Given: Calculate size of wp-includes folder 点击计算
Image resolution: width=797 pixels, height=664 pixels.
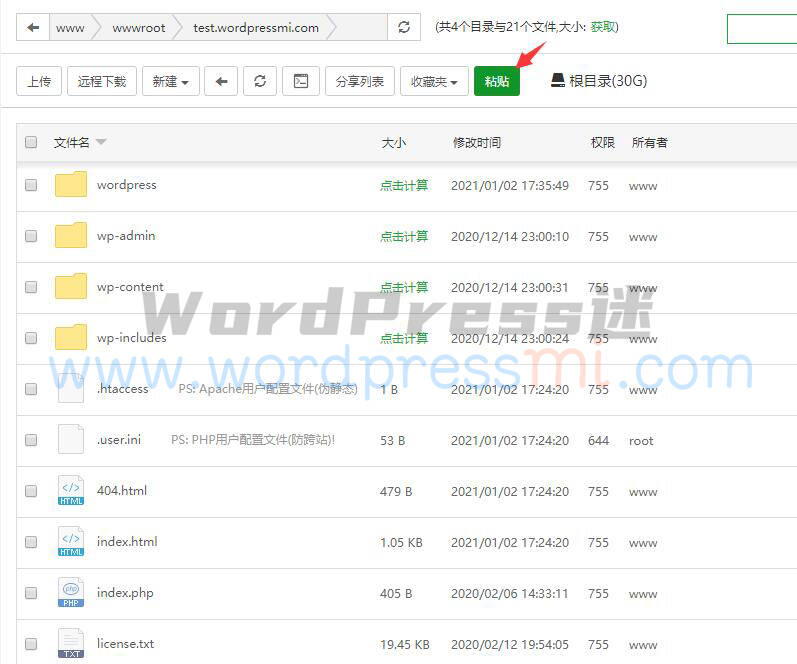Looking at the screenshot, I should click(404, 338).
